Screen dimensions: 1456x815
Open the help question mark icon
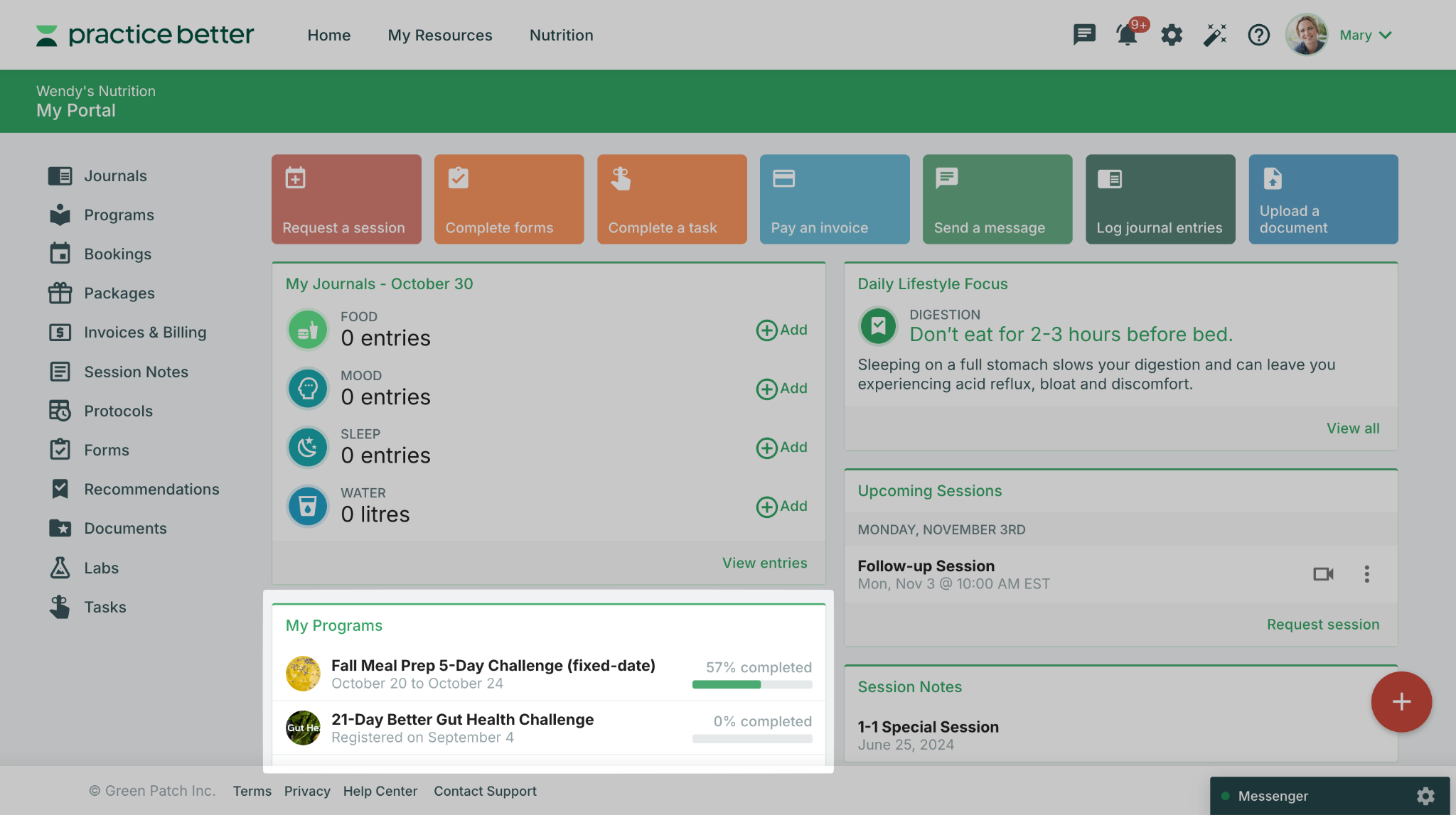pyautogui.click(x=1258, y=34)
